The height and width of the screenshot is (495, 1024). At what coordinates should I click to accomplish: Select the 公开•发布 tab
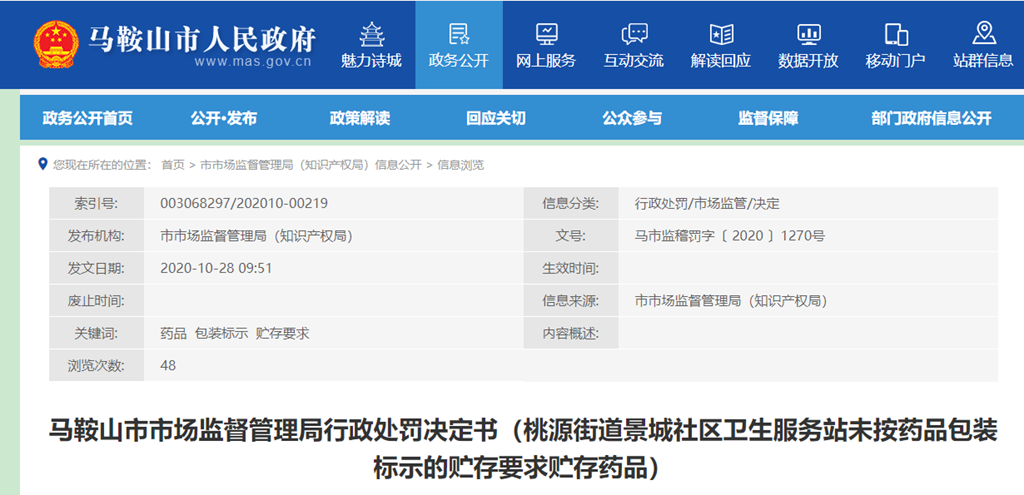click(x=224, y=118)
